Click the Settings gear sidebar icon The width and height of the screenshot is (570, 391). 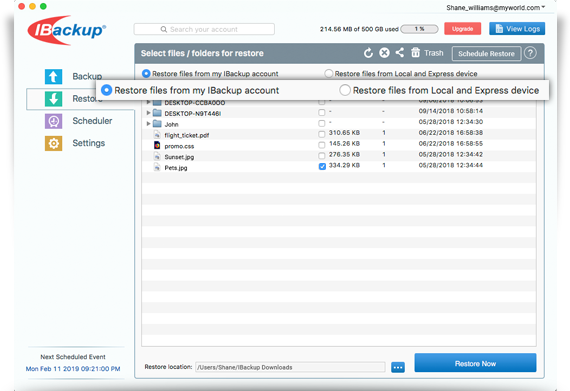coord(53,143)
